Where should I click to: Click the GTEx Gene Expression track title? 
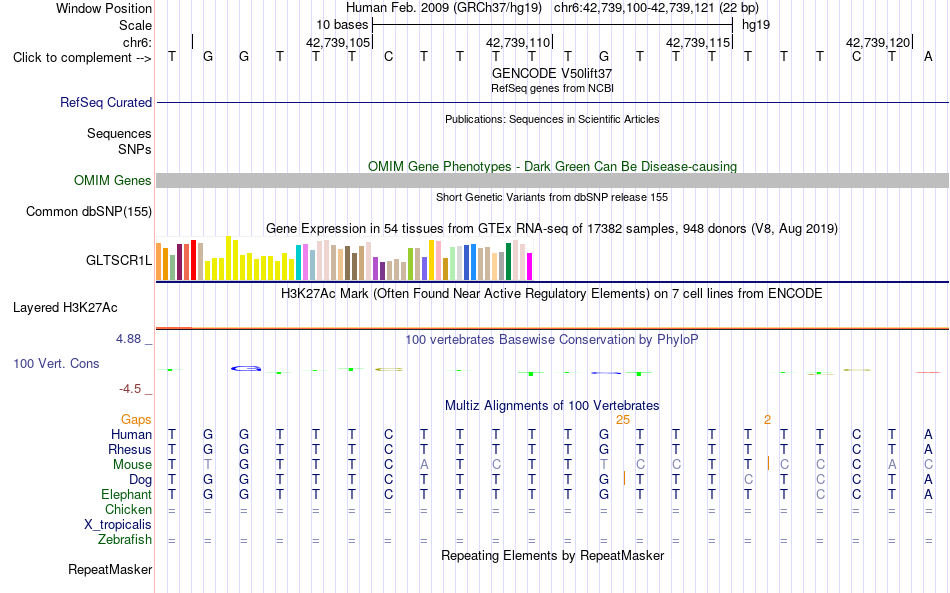(552, 228)
